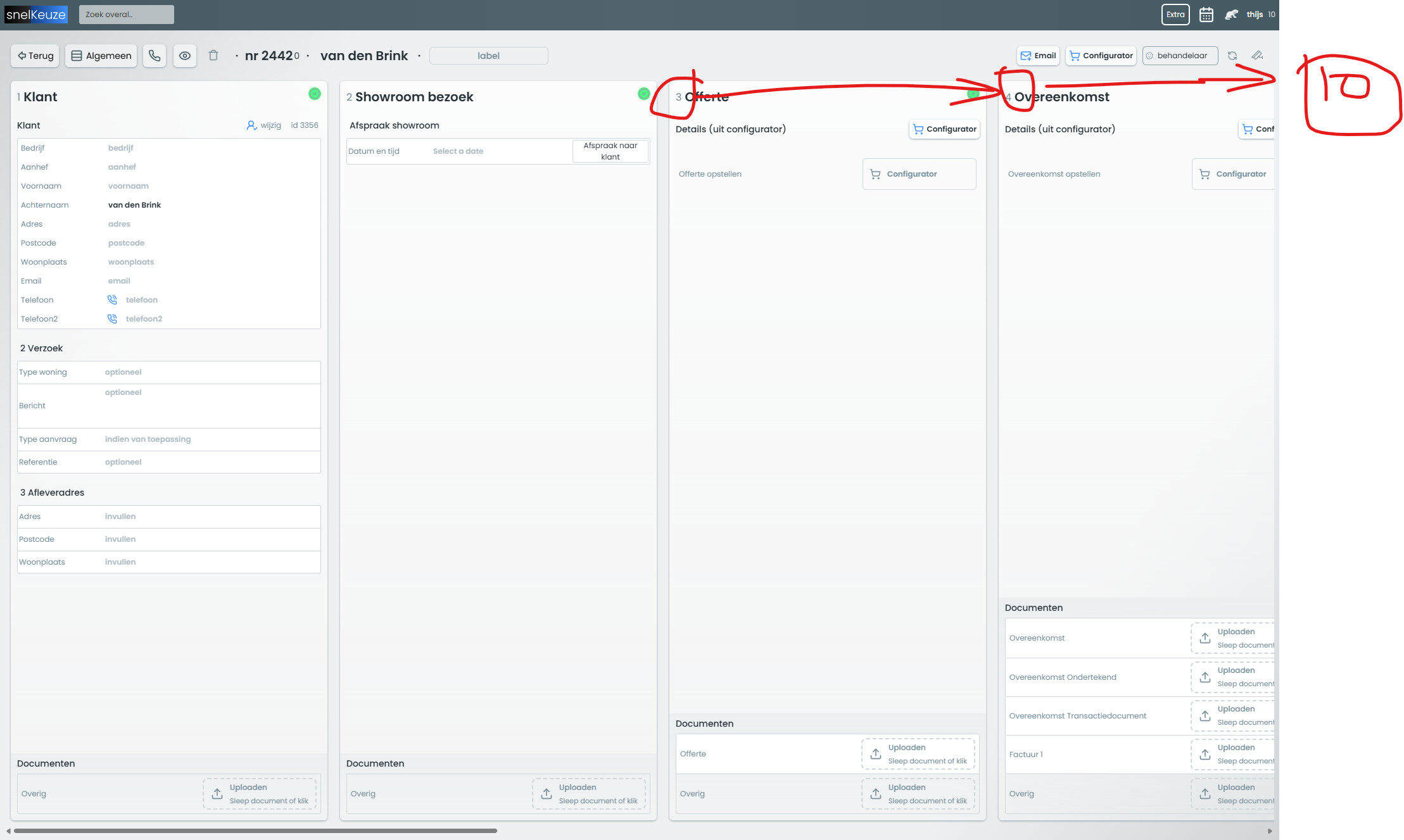Open the label selector

click(x=488, y=56)
